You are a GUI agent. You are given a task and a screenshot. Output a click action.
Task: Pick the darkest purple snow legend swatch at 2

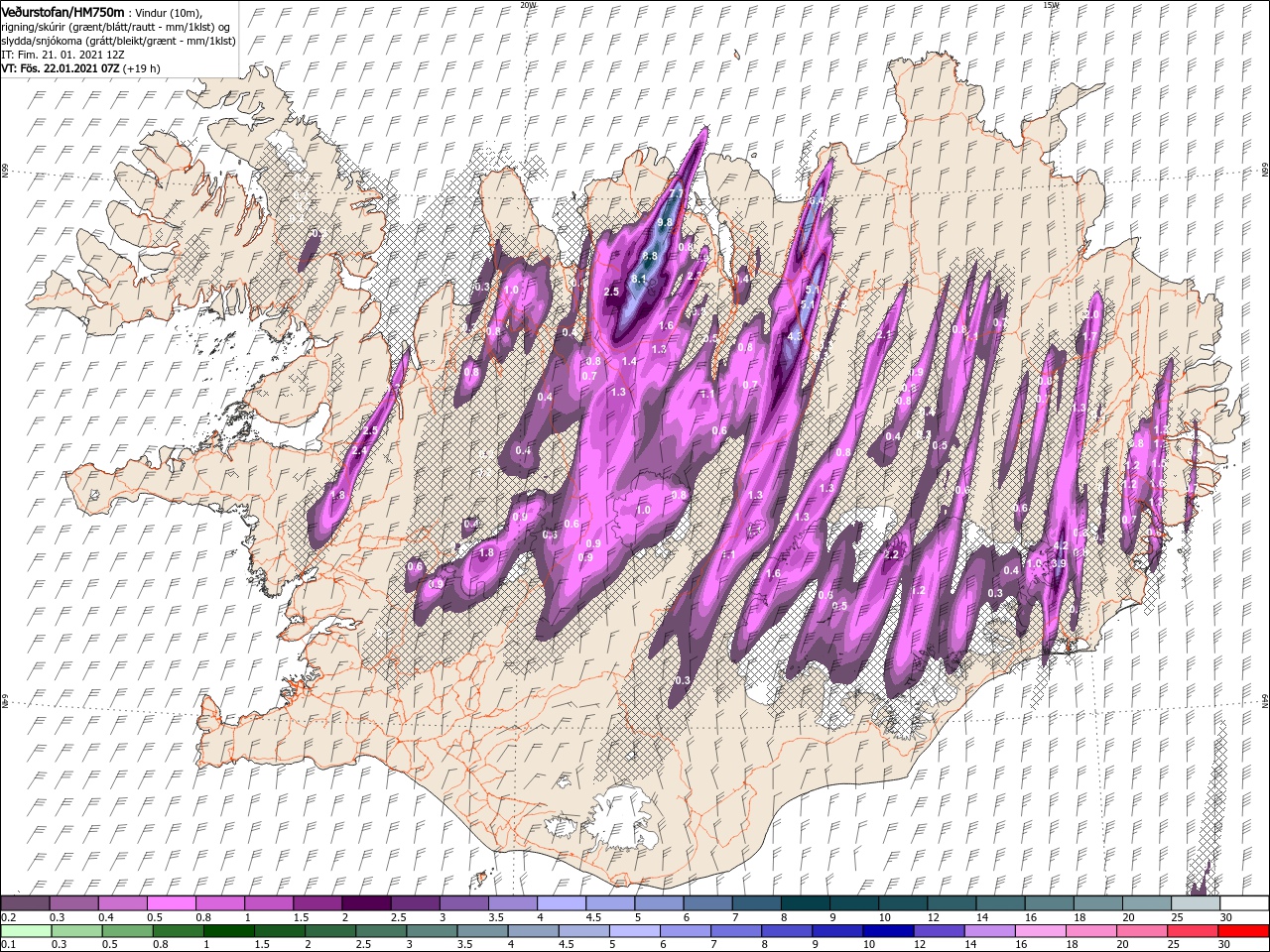coord(365,903)
